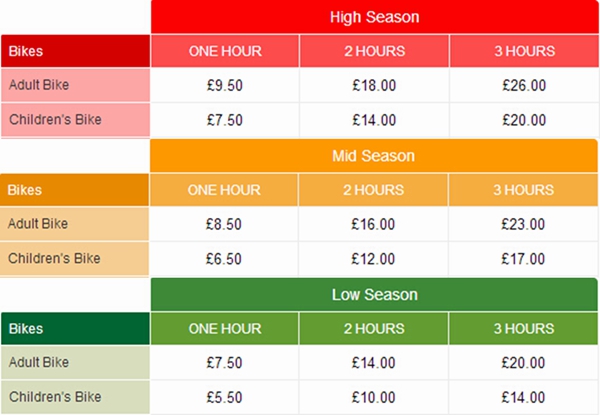Click the £9.50 price cell
Viewport: 600px width, 415px height.
pyautogui.click(x=224, y=85)
